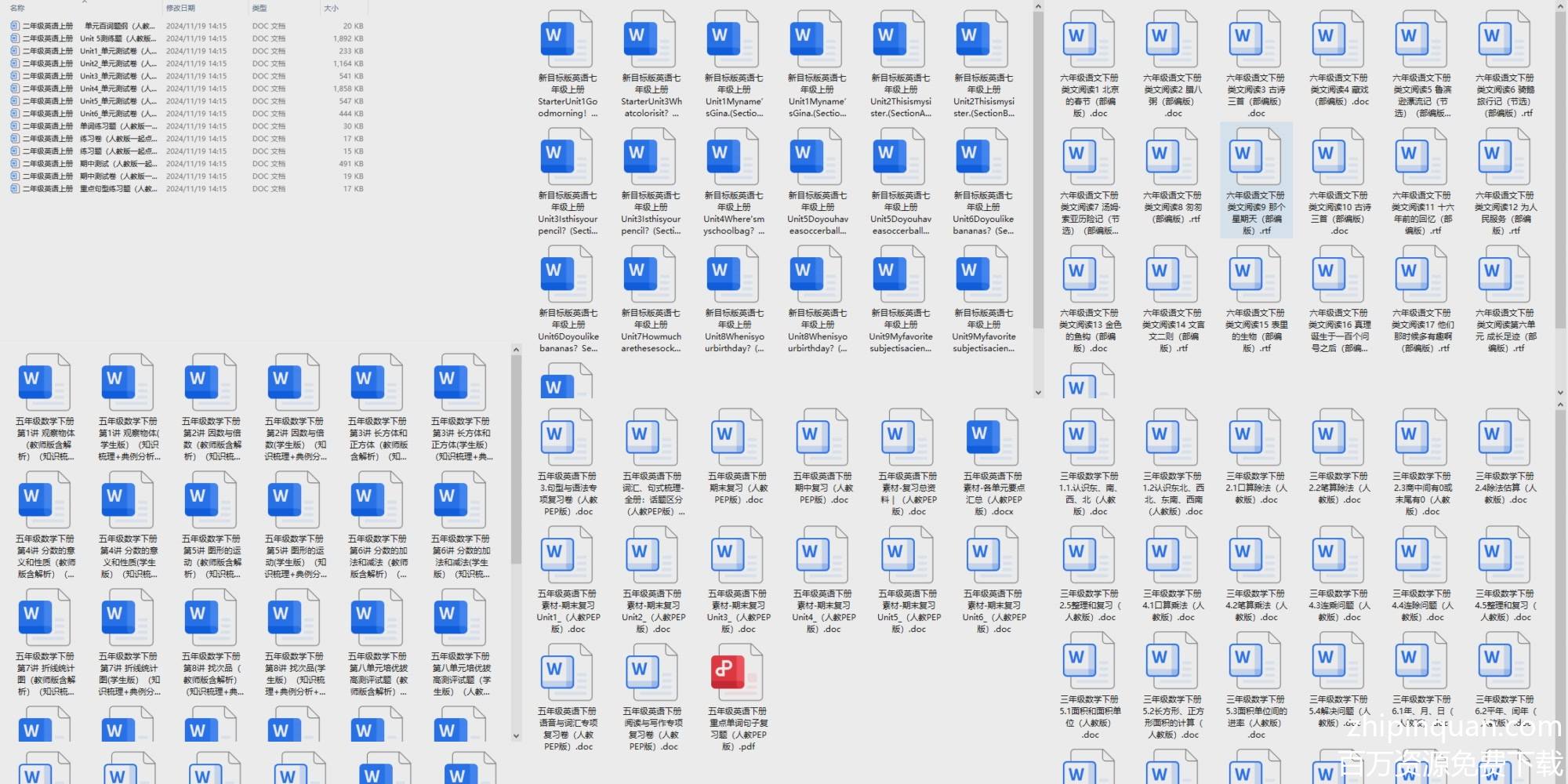Open 五年级英语下册 素材-期末复习 Unit1 file icon
This screenshot has width=1568, height=784.
click(566, 553)
